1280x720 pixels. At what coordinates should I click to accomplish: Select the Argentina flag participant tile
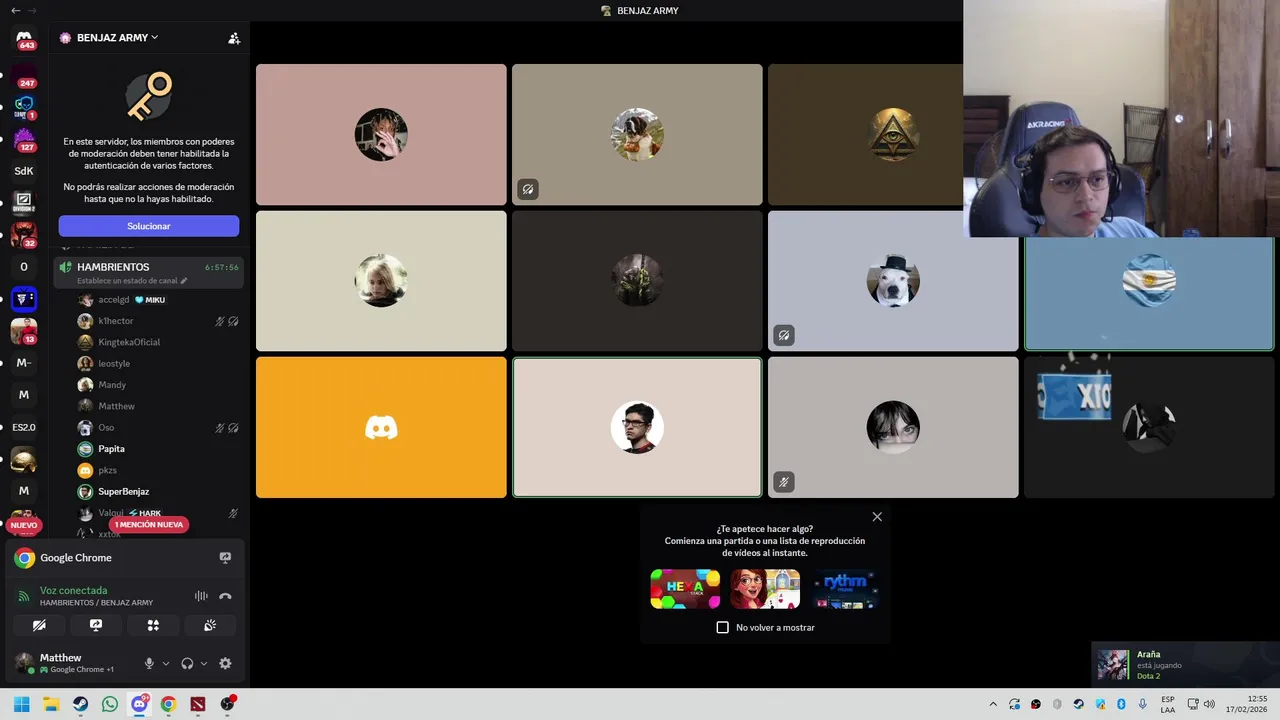pos(1149,294)
